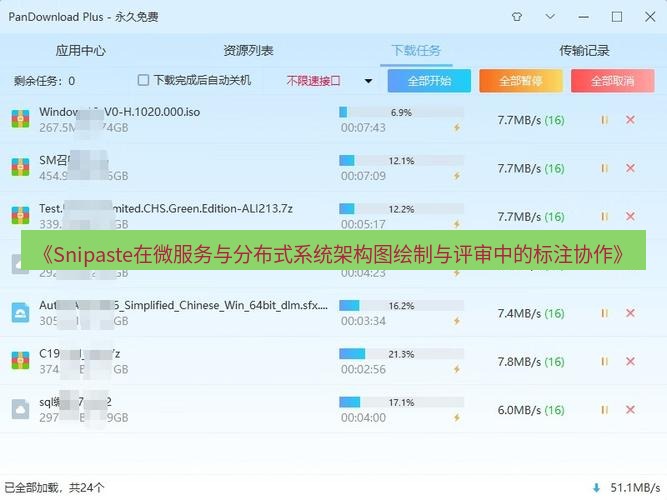Cancel the C19 download at 21.3%
The height and width of the screenshot is (500, 667).
(x=630, y=362)
